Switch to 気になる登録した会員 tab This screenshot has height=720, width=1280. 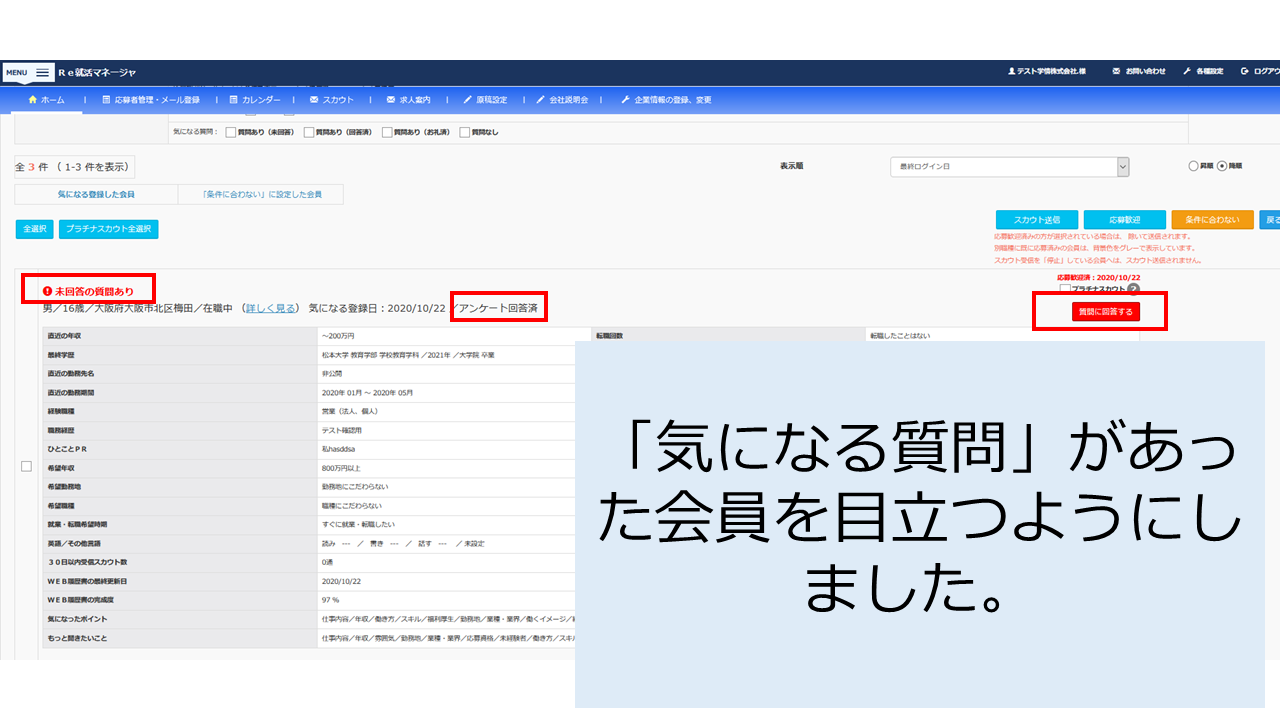(x=96, y=194)
